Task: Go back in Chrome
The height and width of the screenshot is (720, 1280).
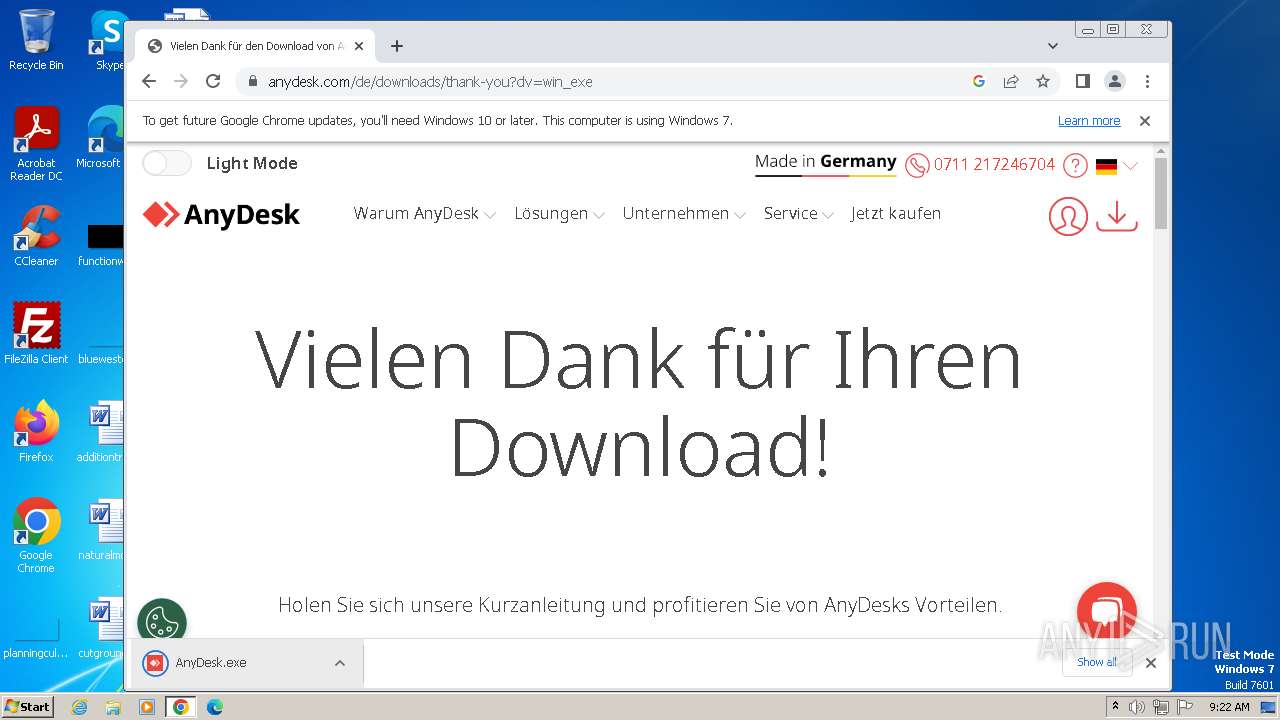Action: click(x=149, y=81)
